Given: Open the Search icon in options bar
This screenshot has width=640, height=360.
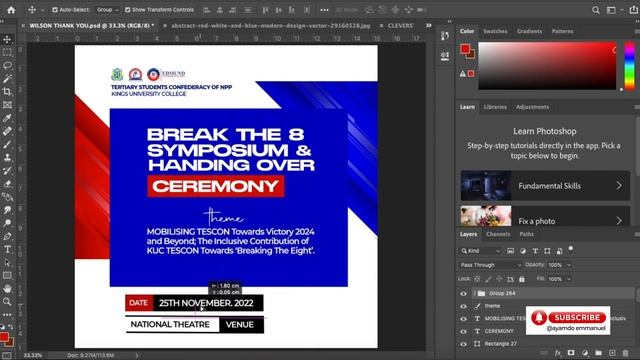Looking at the screenshot, I should coord(596,10).
